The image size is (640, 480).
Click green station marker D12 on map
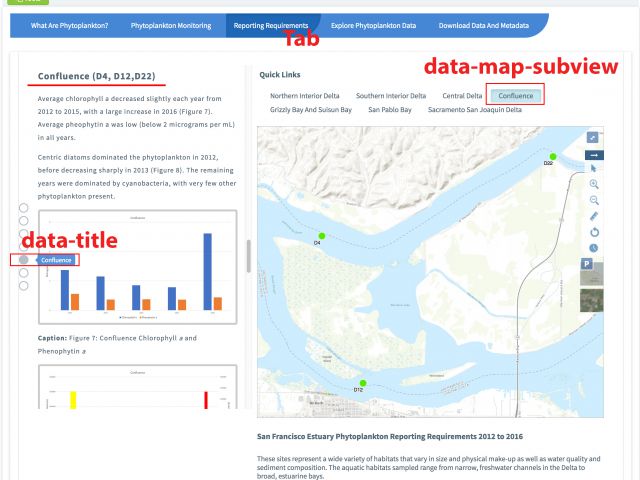363,383
